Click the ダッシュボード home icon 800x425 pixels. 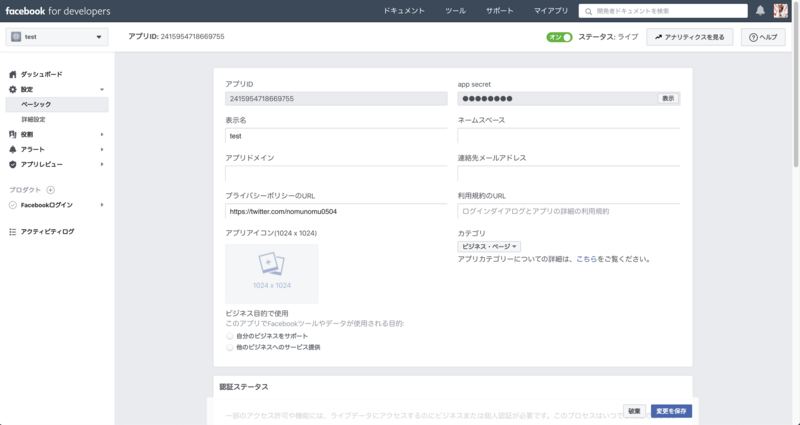pos(13,74)
